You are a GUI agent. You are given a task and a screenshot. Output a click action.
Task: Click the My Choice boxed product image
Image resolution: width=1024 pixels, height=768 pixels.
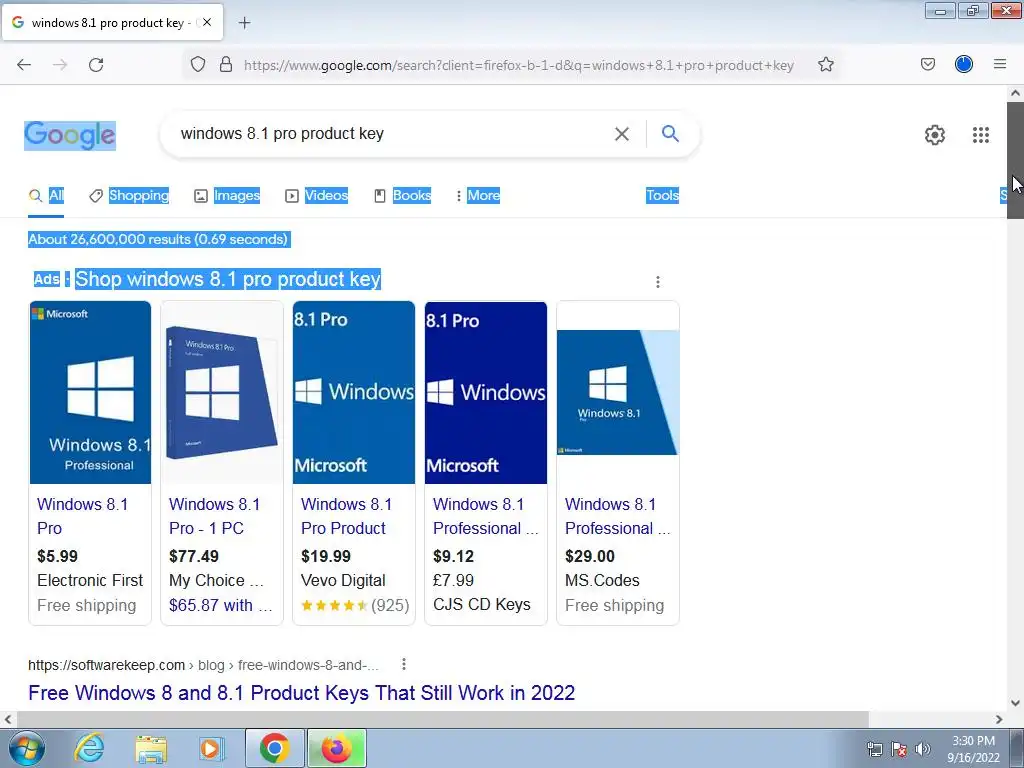click(222, 392)
